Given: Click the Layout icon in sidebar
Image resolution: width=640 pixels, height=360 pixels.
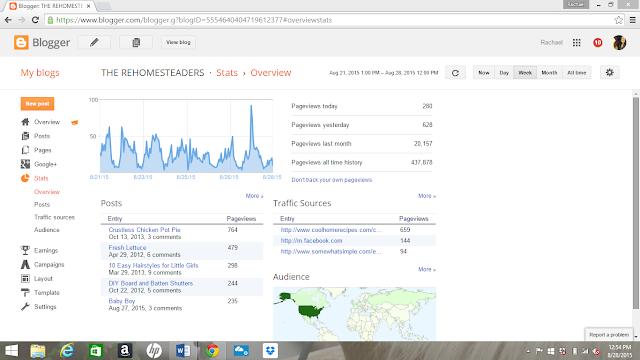Looking at the screenshot, I should pos(25,278).
